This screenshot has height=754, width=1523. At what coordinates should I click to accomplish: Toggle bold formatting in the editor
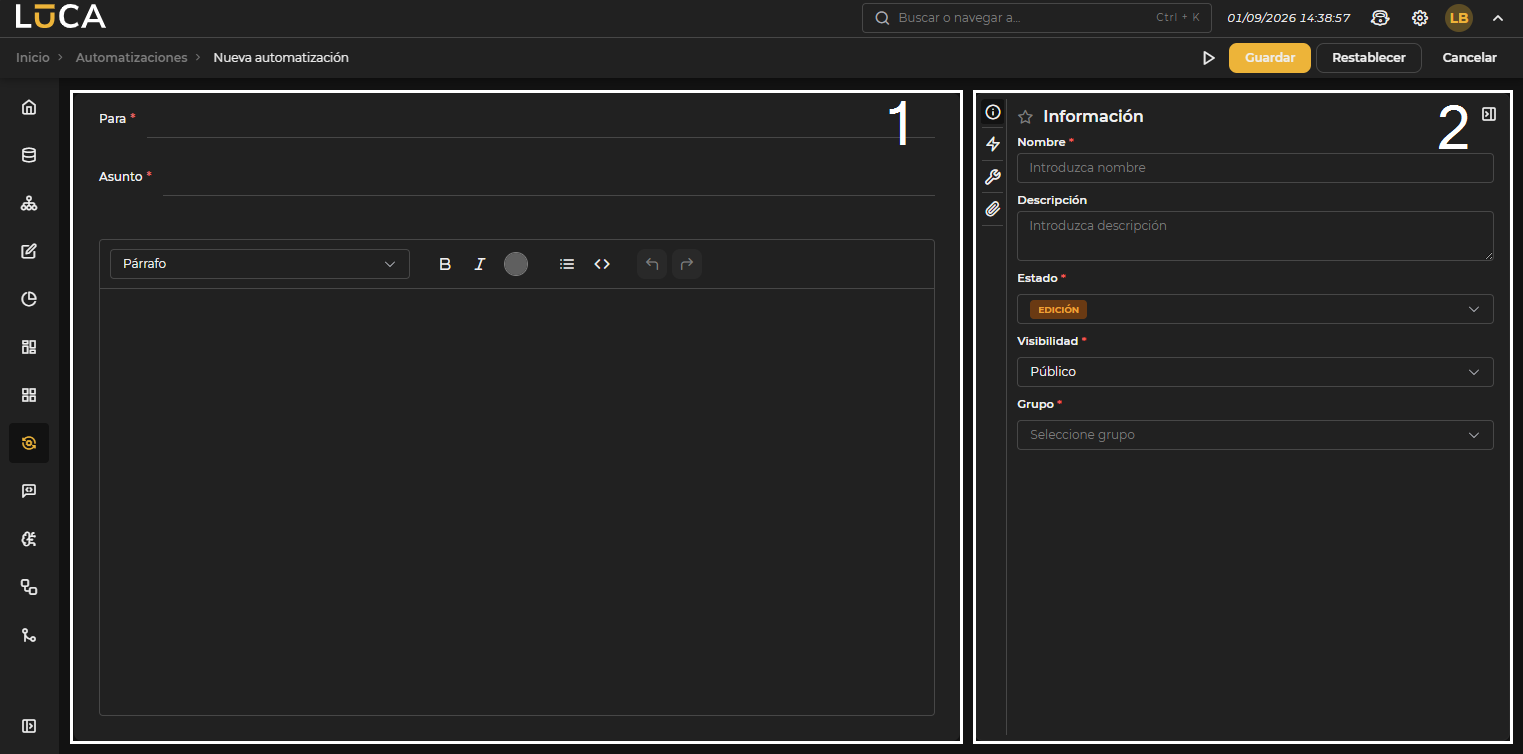(445, 264)
